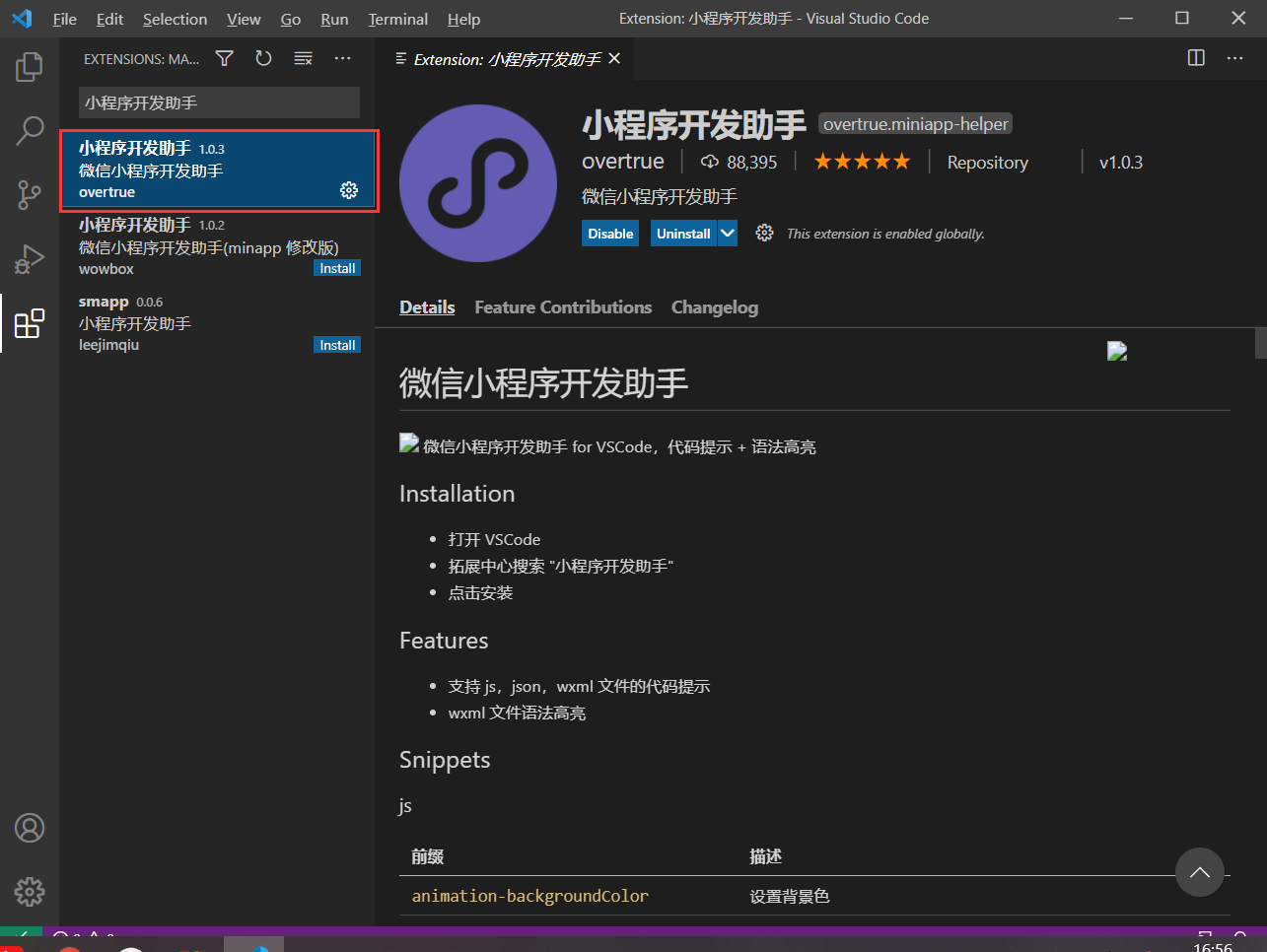Click the 设置背景色 description cell

click(x=790, y=896)
